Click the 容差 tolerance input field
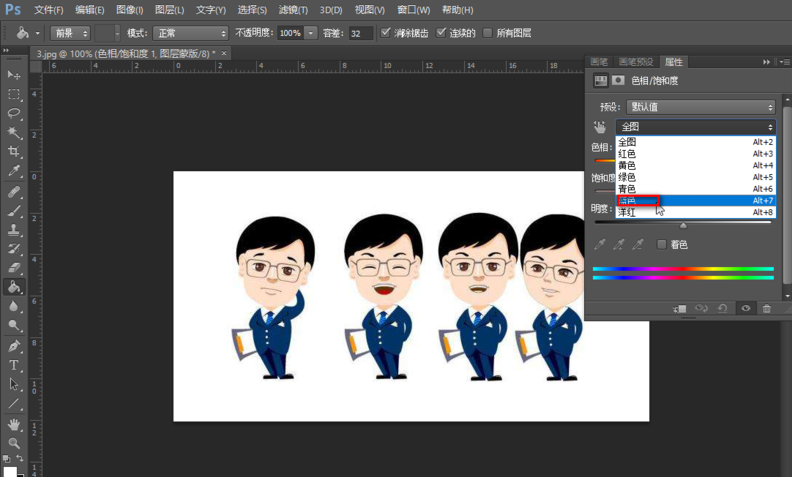 click(x=360, y=33)
